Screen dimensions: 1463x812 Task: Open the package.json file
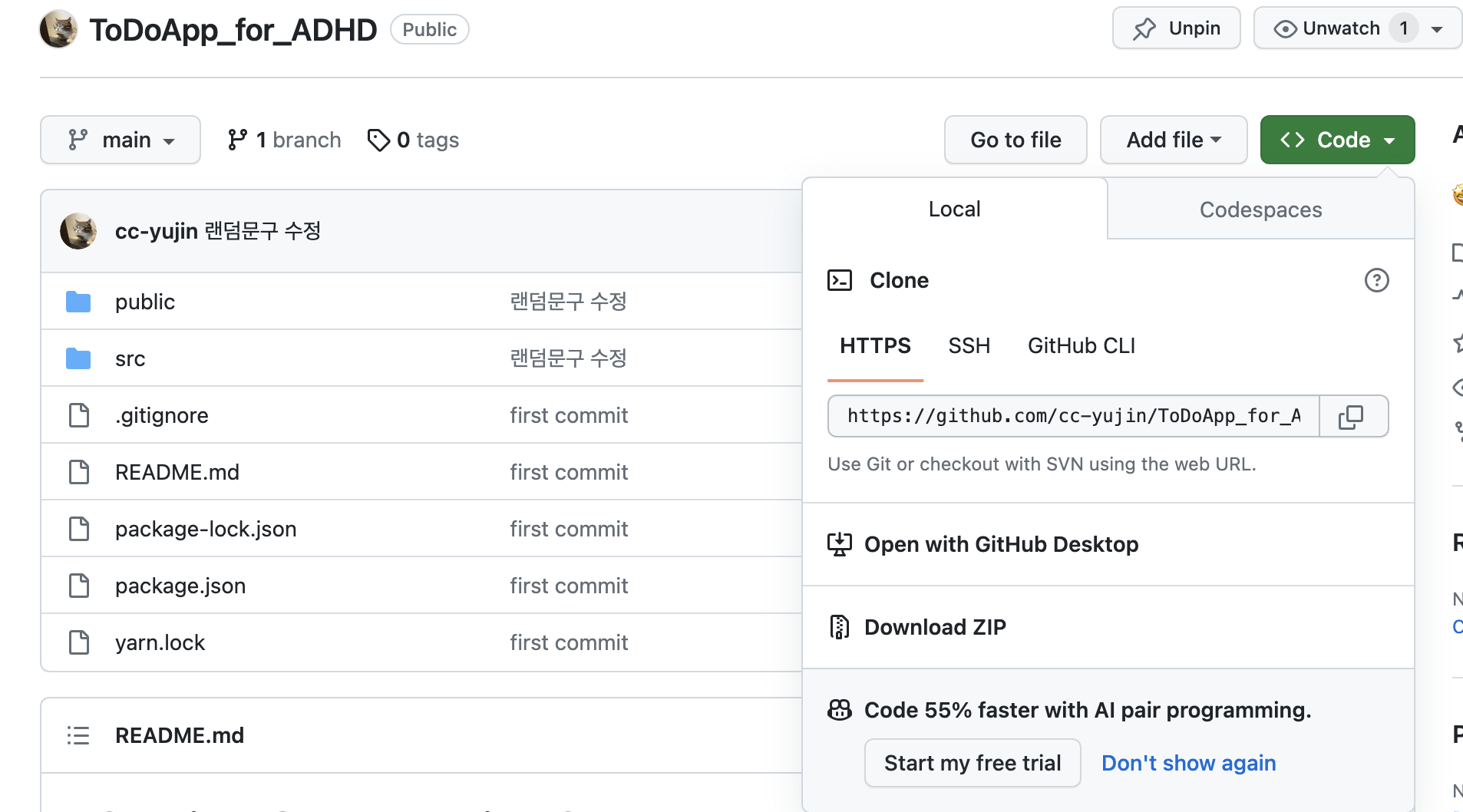click(x=180, y=586)
